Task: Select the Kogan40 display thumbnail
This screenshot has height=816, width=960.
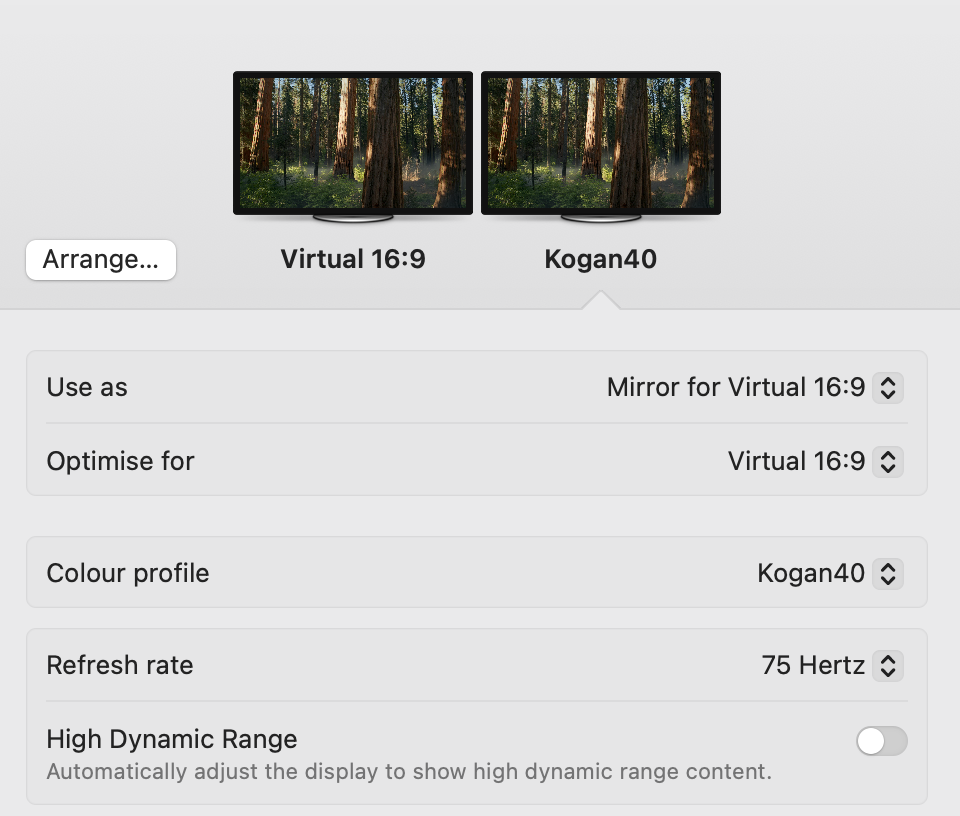Action: pos(601,143)
